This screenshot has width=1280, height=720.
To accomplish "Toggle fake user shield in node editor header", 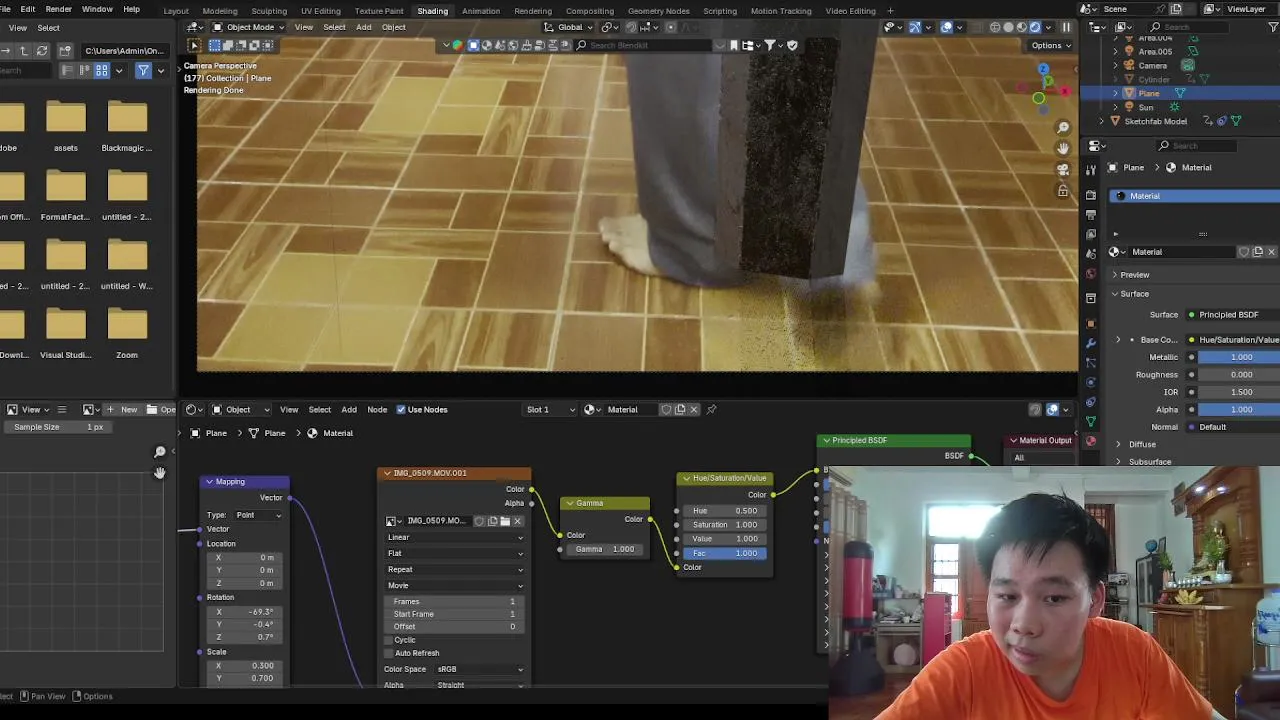I will point(666,409).
